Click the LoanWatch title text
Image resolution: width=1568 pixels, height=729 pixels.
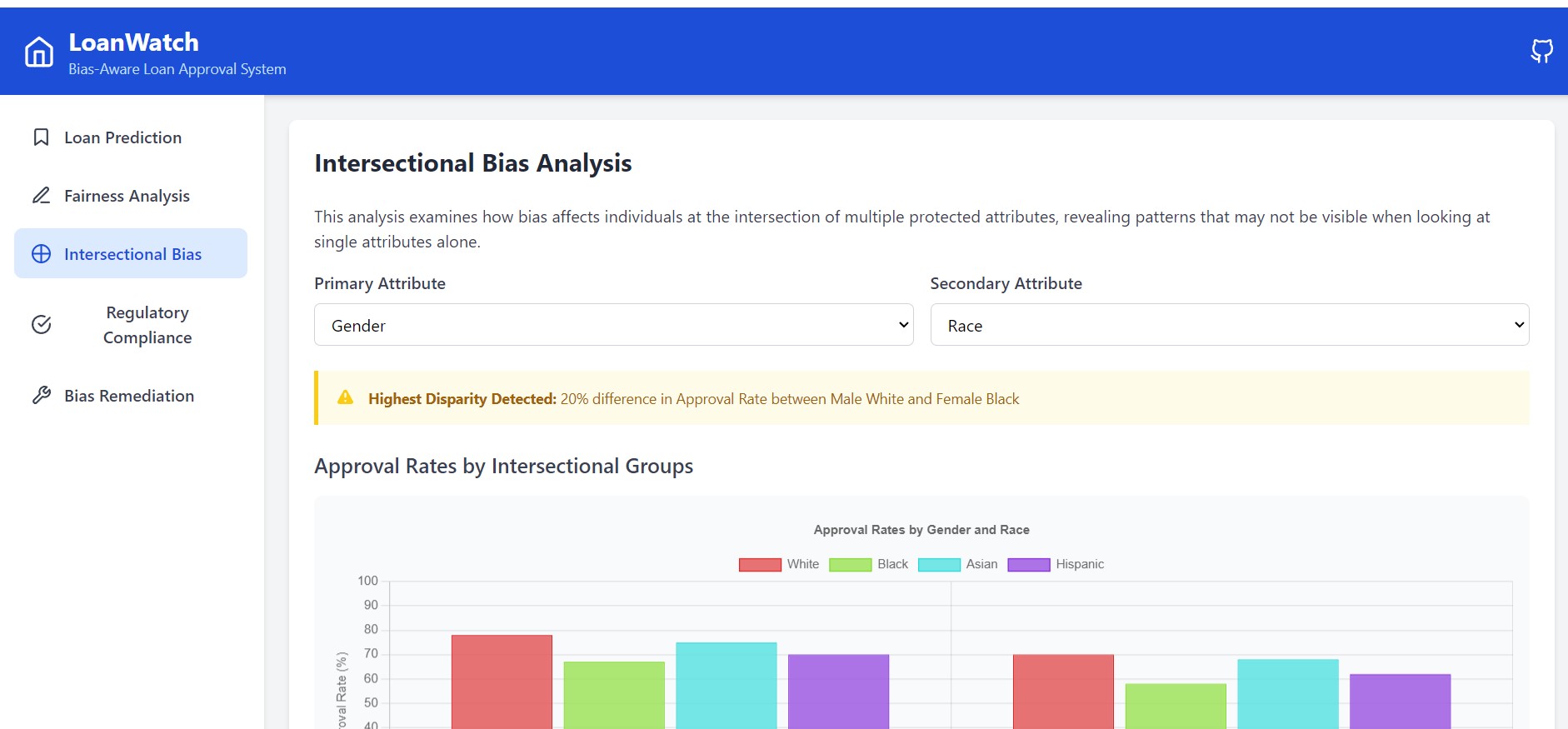(x=133, y=42)
